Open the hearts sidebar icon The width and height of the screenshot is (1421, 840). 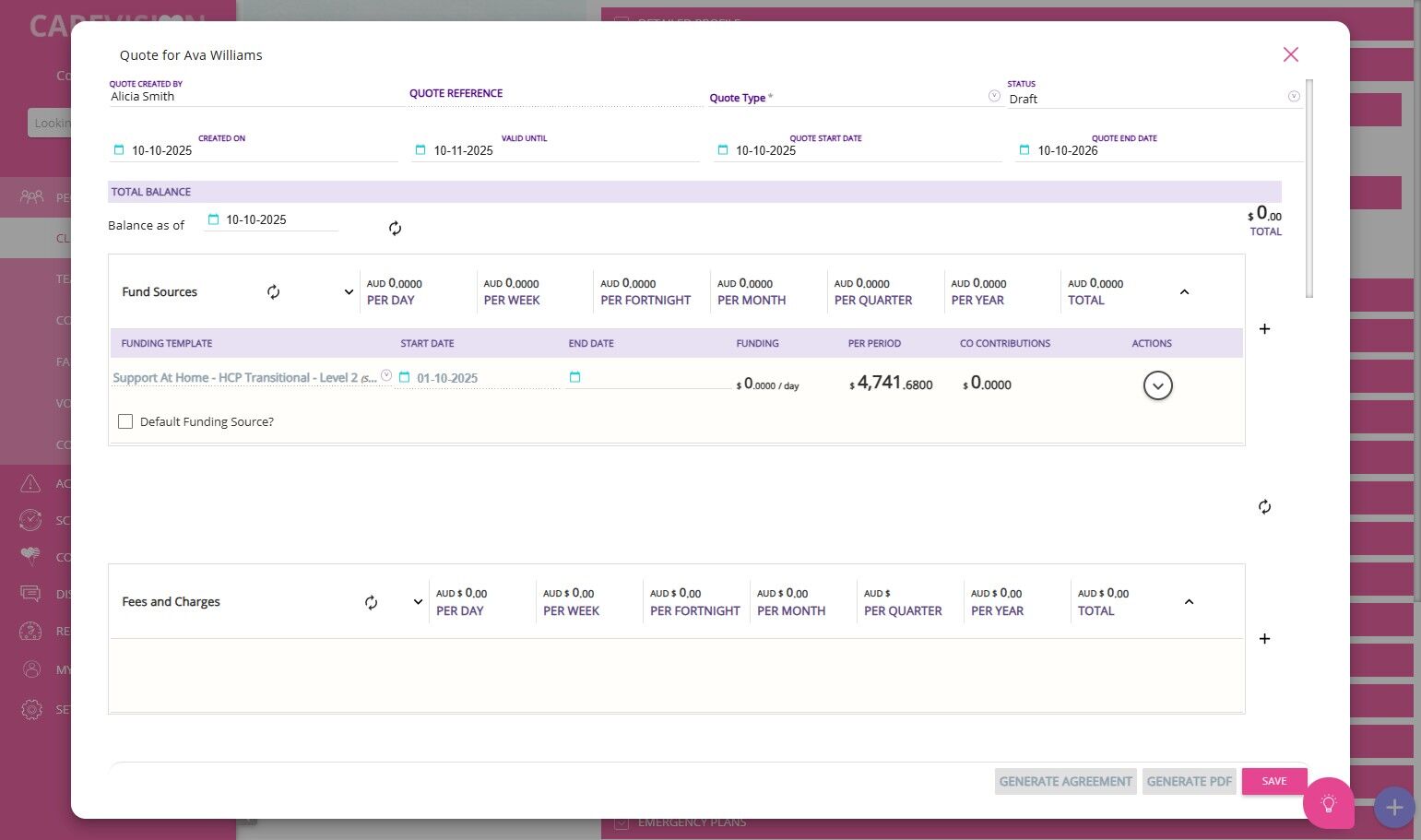pos(30,556)
